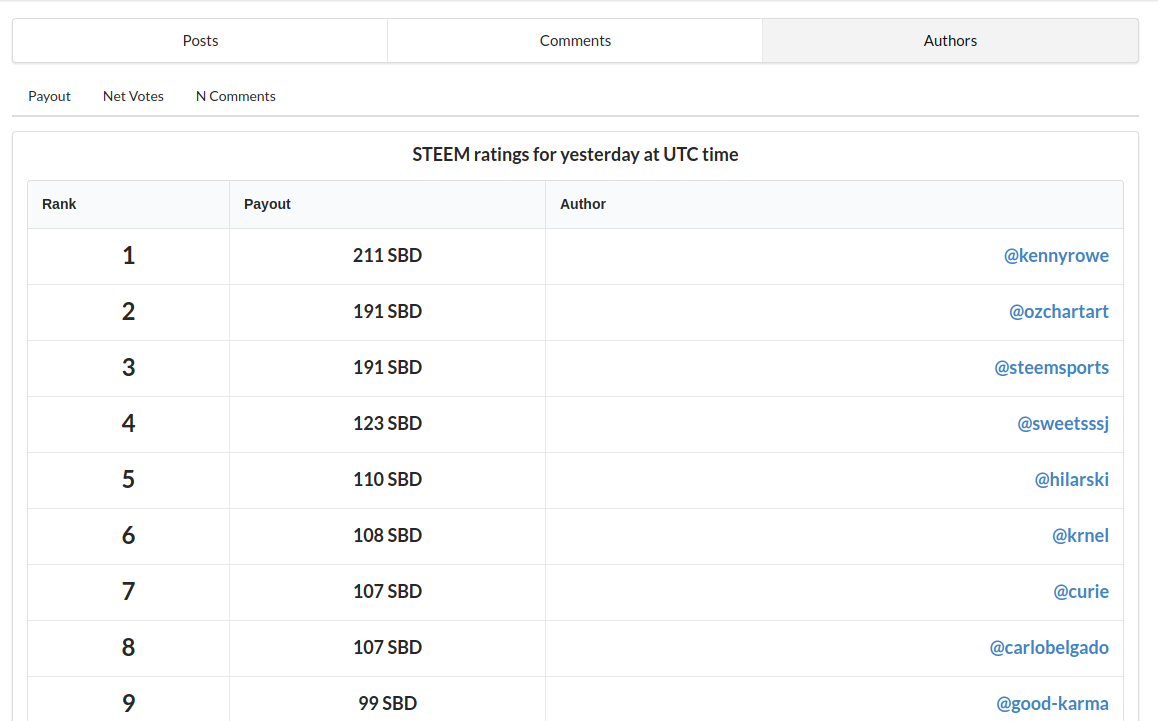The image size is (1158, 721).
Task: Open @carlobelgado author link
Action: 1049,648
